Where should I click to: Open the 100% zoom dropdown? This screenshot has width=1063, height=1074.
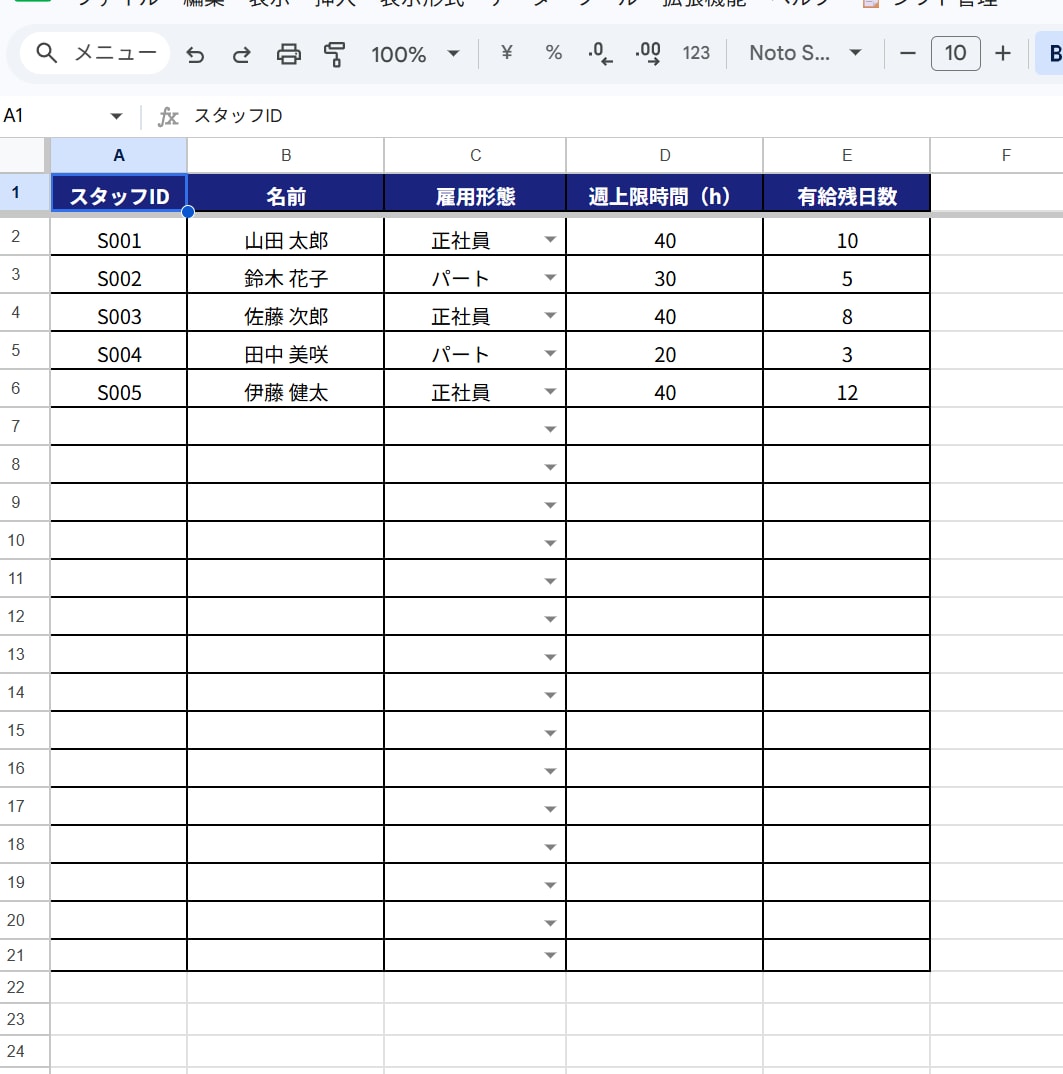pos(415,53)
